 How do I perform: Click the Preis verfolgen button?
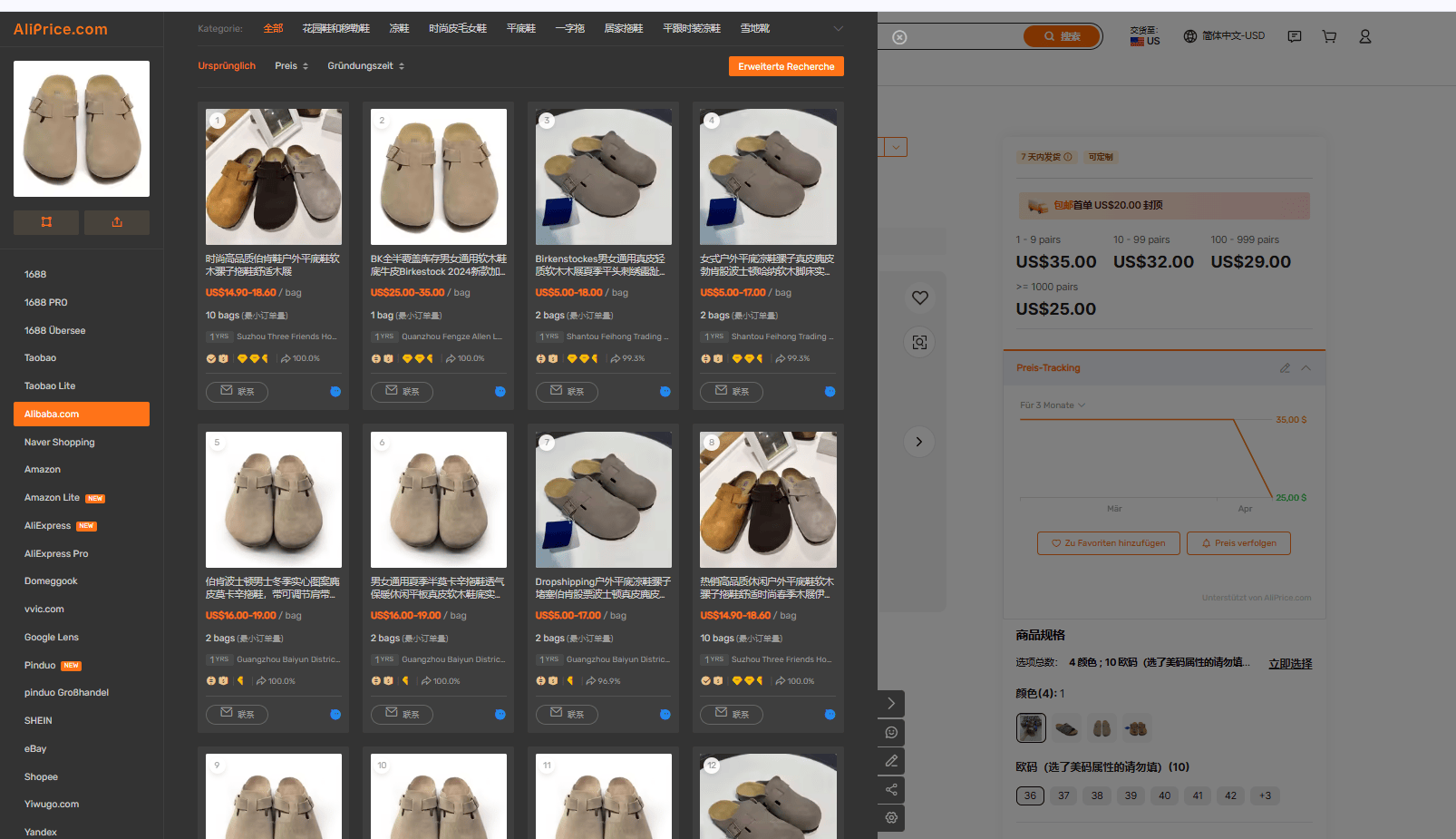(1238, 543)
